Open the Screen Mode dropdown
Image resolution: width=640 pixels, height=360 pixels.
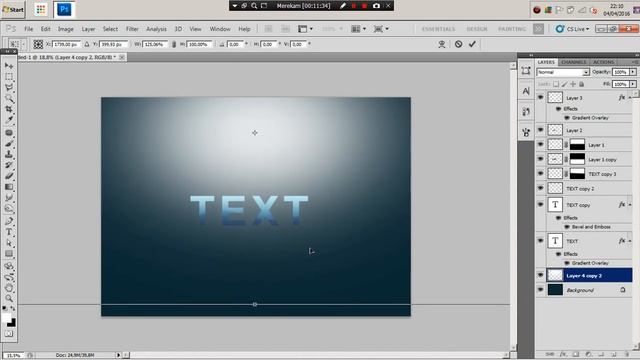[381, 29]
